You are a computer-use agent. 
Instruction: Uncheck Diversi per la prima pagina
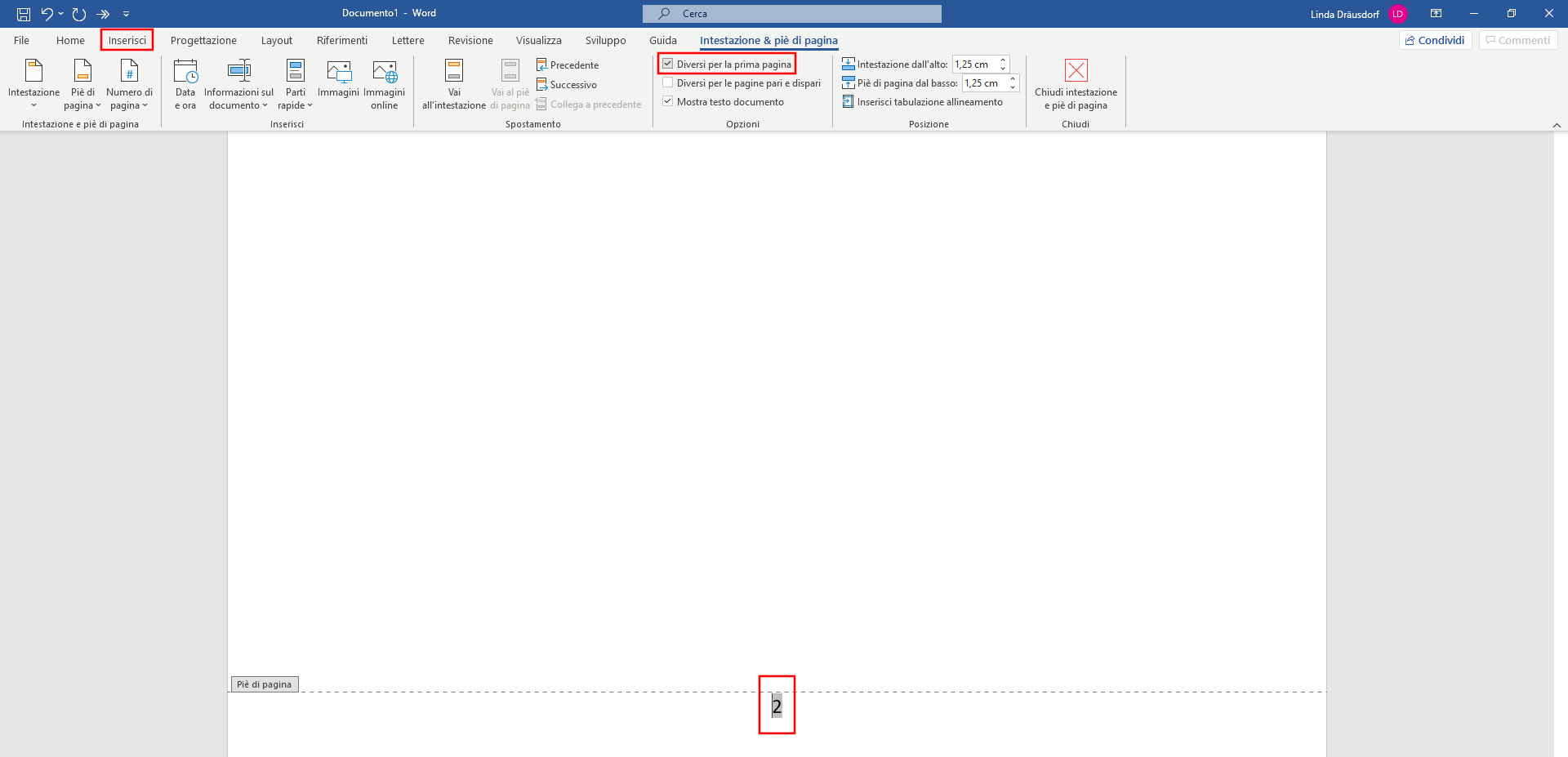[x=668, y=64]
